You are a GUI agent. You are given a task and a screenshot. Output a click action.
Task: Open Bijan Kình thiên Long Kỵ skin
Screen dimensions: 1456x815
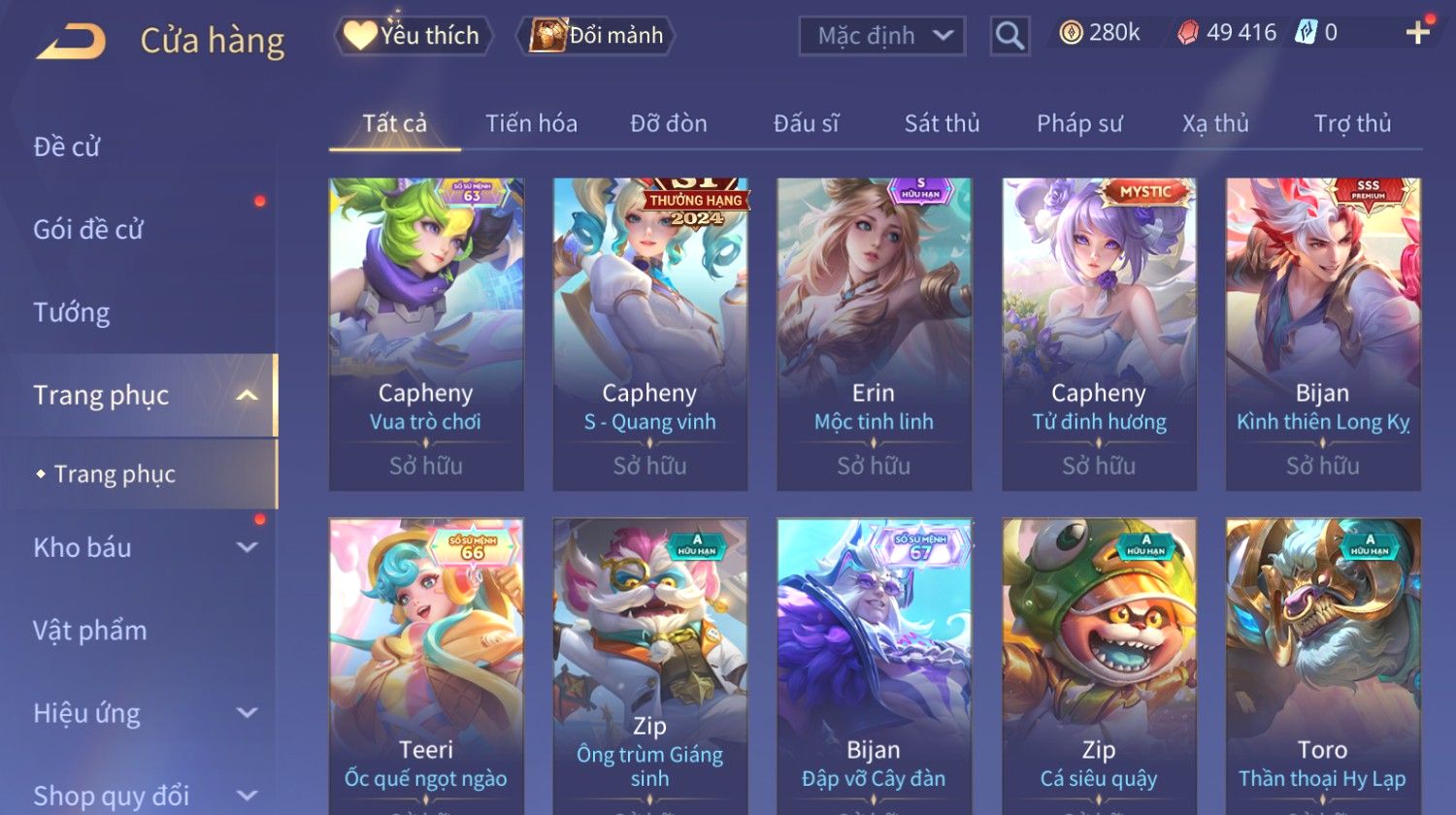coord(1323,334)
